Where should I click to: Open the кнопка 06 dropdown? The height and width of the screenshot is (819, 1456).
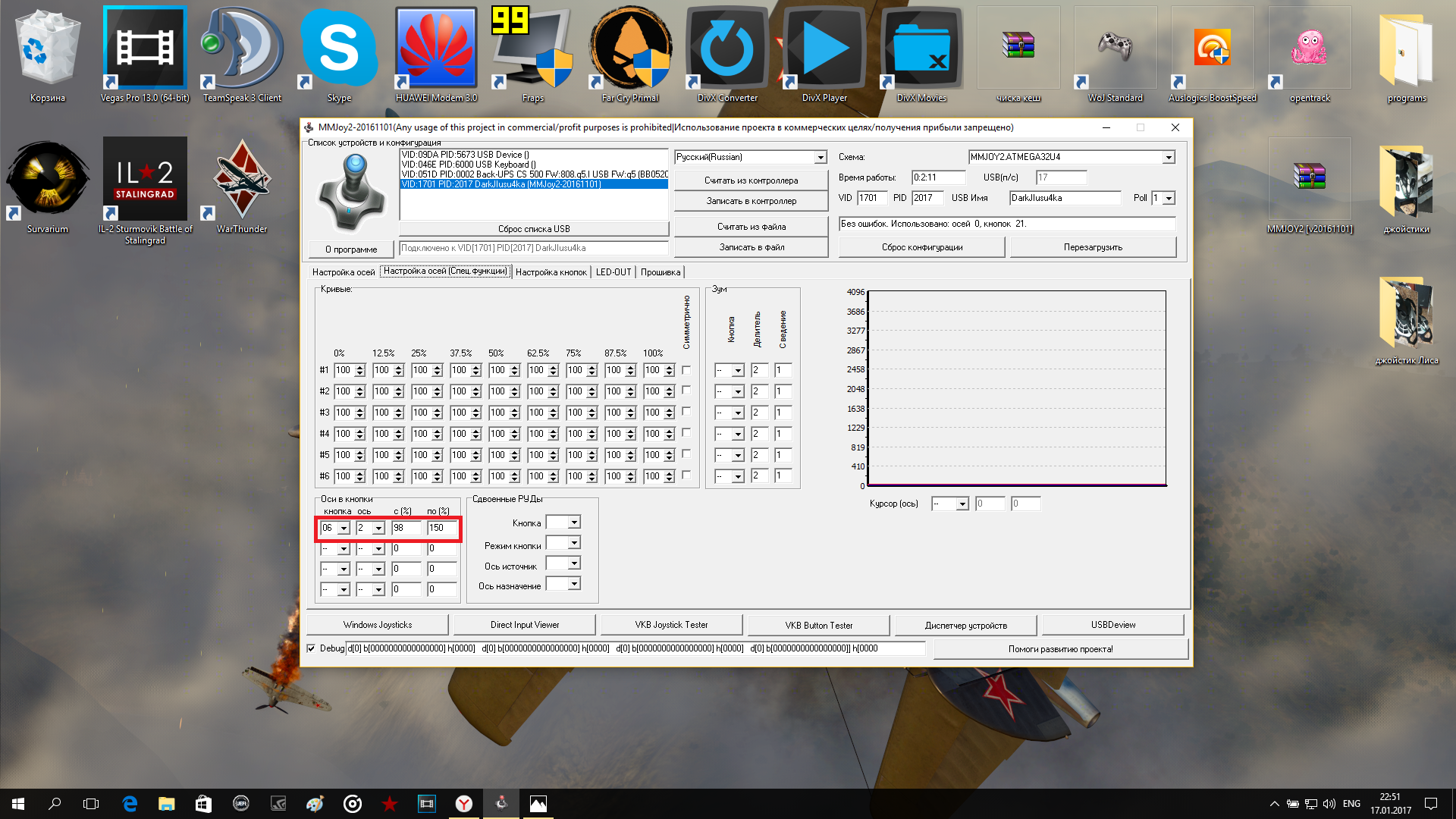[x=344, y=529]
